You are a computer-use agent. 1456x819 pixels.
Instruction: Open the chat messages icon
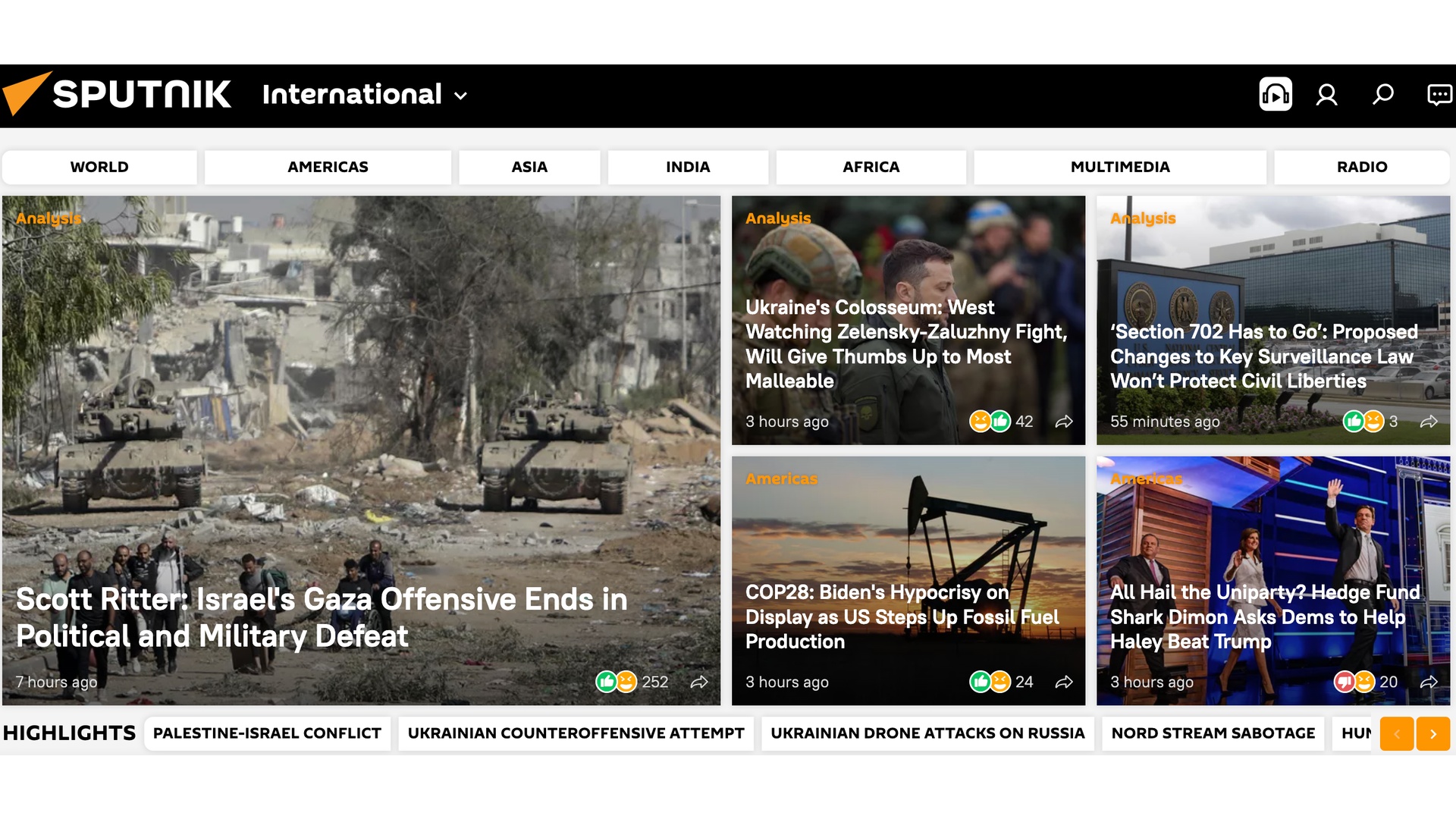pos(1439,95)
